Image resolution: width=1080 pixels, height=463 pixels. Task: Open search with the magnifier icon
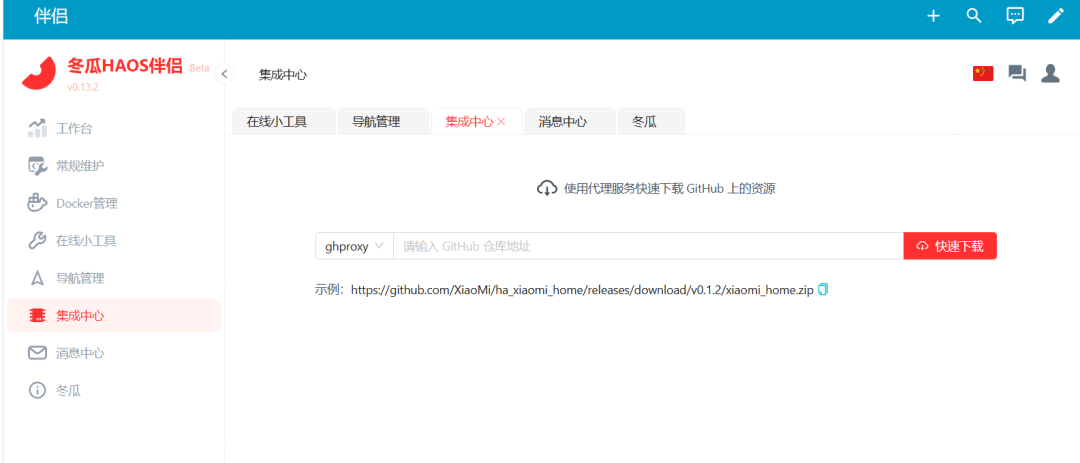tap(974, 16)
